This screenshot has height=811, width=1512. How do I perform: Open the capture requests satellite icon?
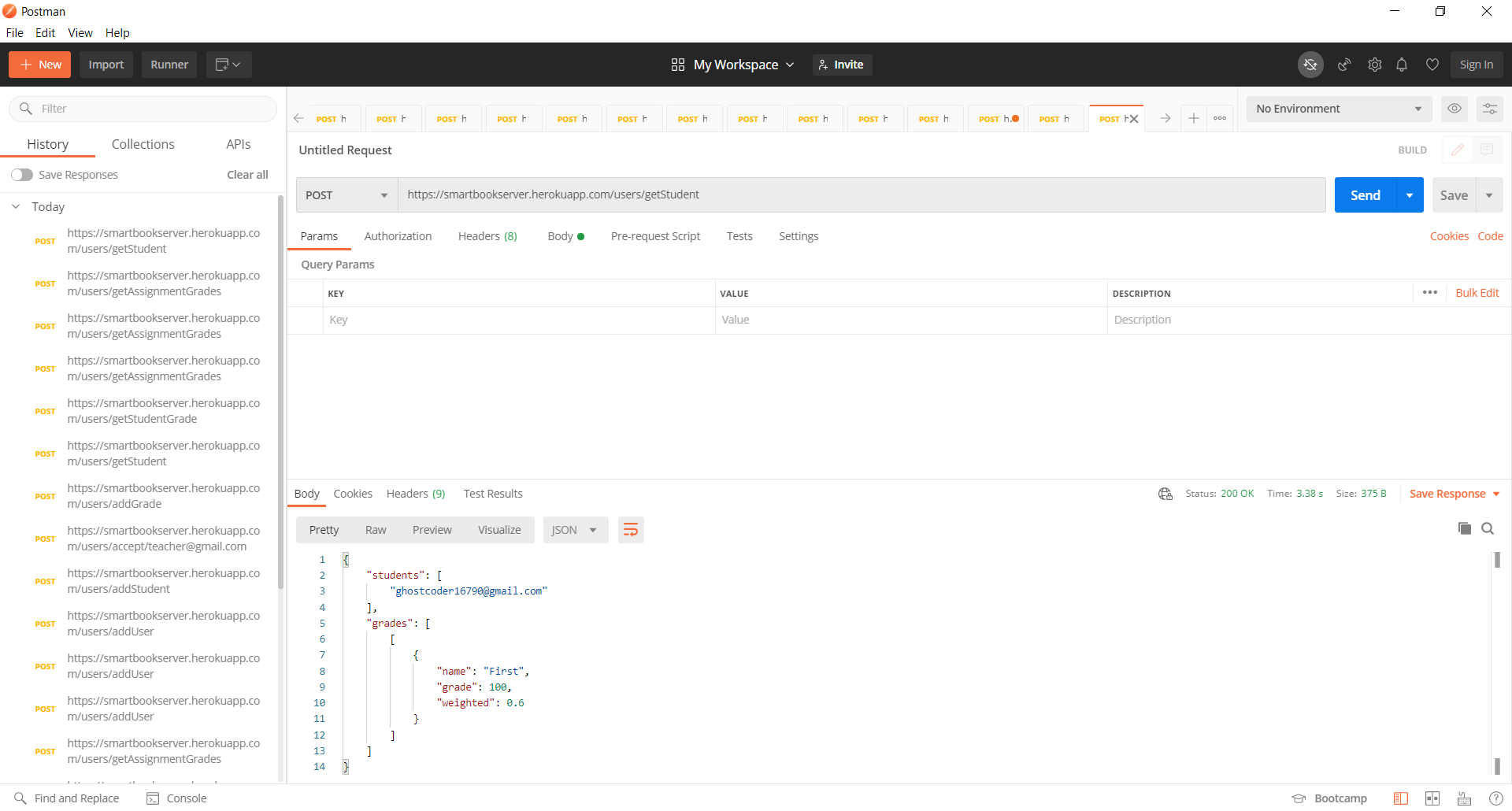pos(1344,65)
